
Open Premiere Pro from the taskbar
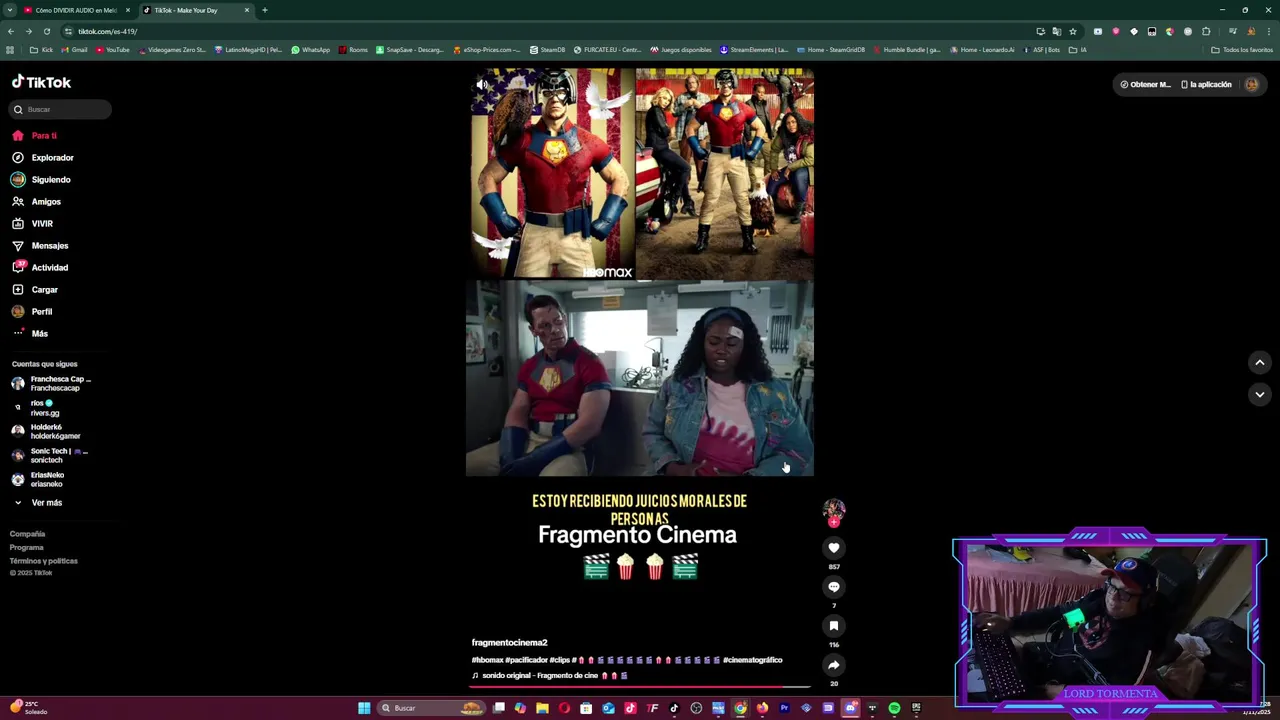784,708
